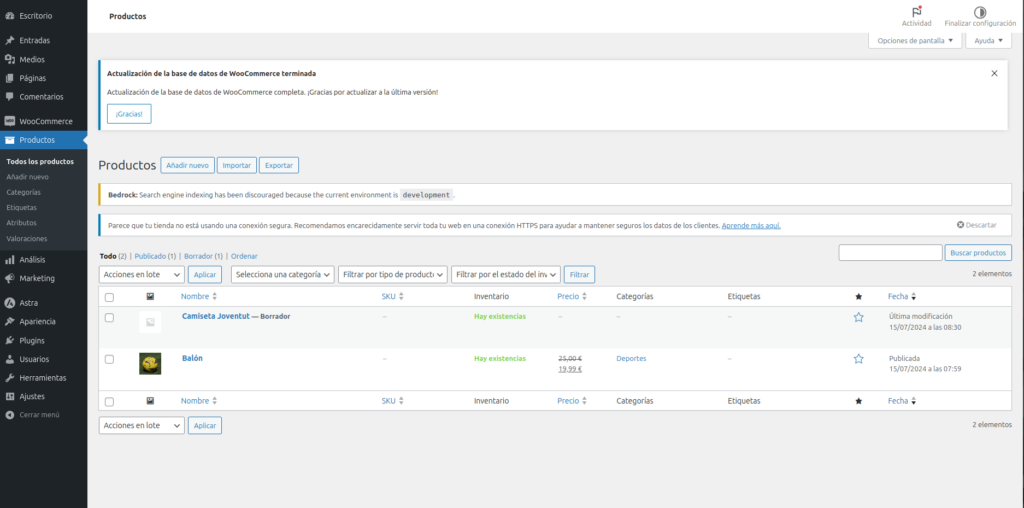Tick the checkbox for the Balón product

[110, 359]
